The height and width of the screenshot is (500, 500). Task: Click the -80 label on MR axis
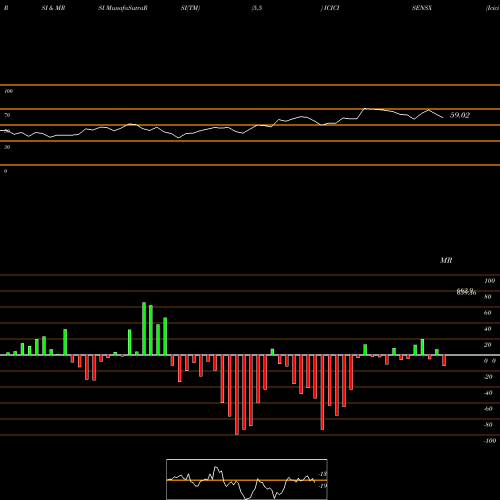(488, 425)
